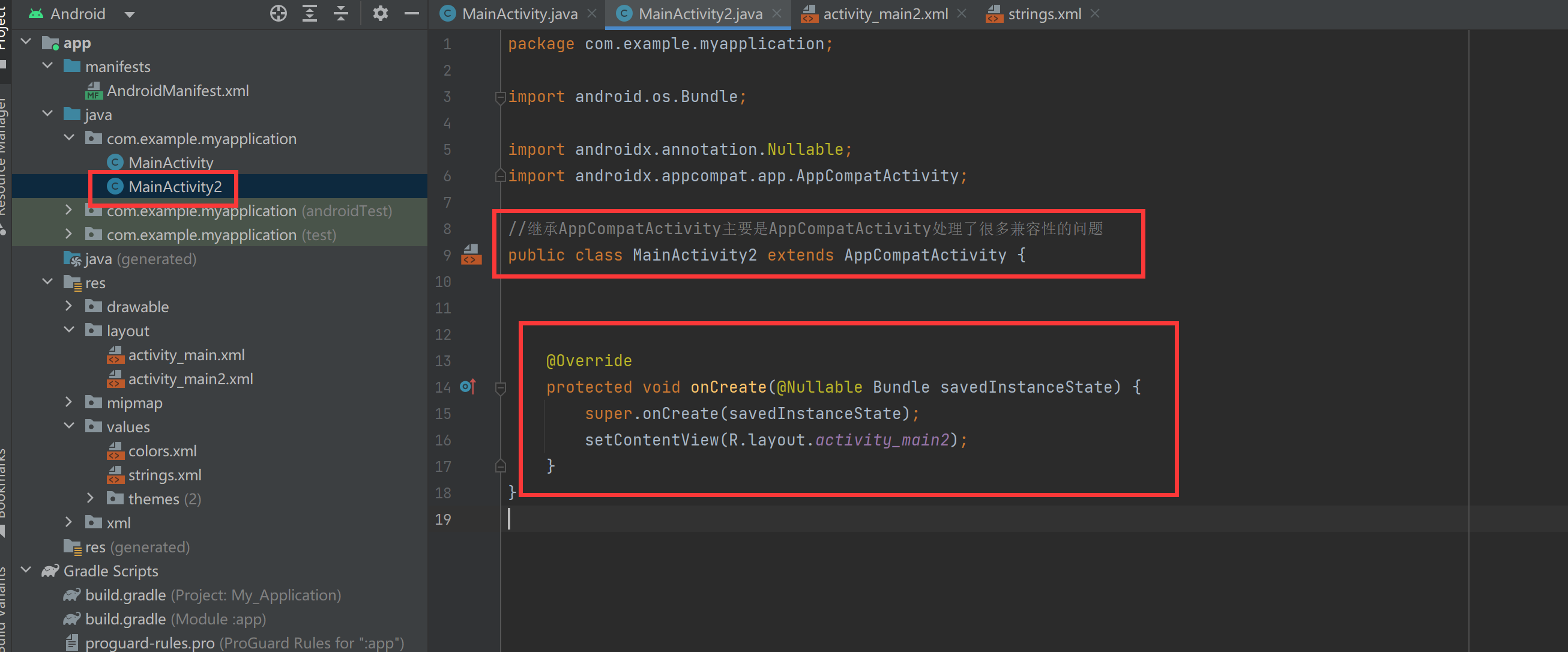Click the Collapse All icon in project toolbar
Image resolution: width=1568 pixels, height=652 pixels.
[x=341, y=13]
